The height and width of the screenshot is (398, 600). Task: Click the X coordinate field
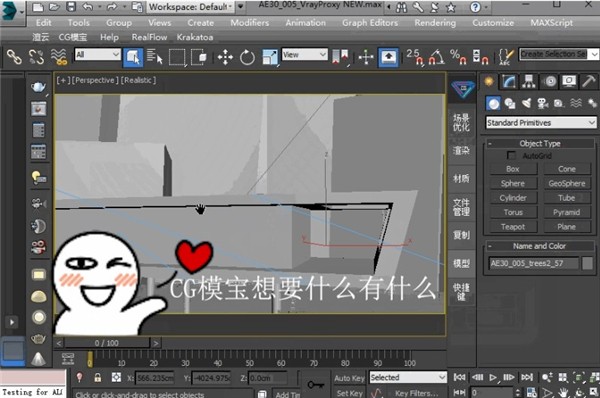(x=155, y=378)
